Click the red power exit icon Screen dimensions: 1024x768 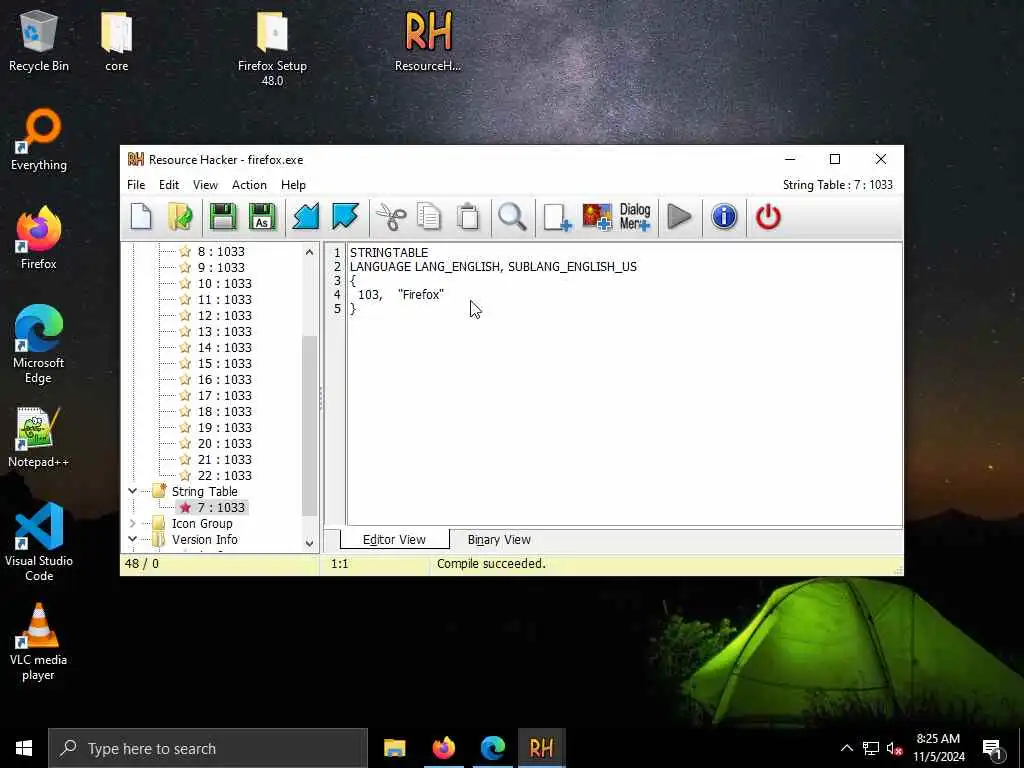[768, 217]
